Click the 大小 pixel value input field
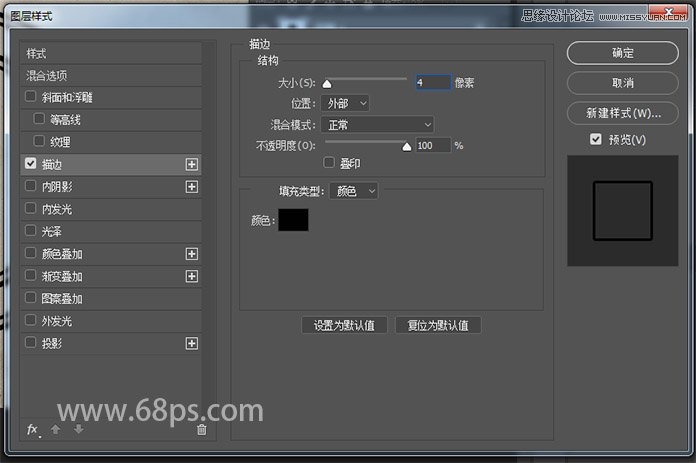This screenshot has width=696, height=463. pyautogui.click(x=433, y=83)
